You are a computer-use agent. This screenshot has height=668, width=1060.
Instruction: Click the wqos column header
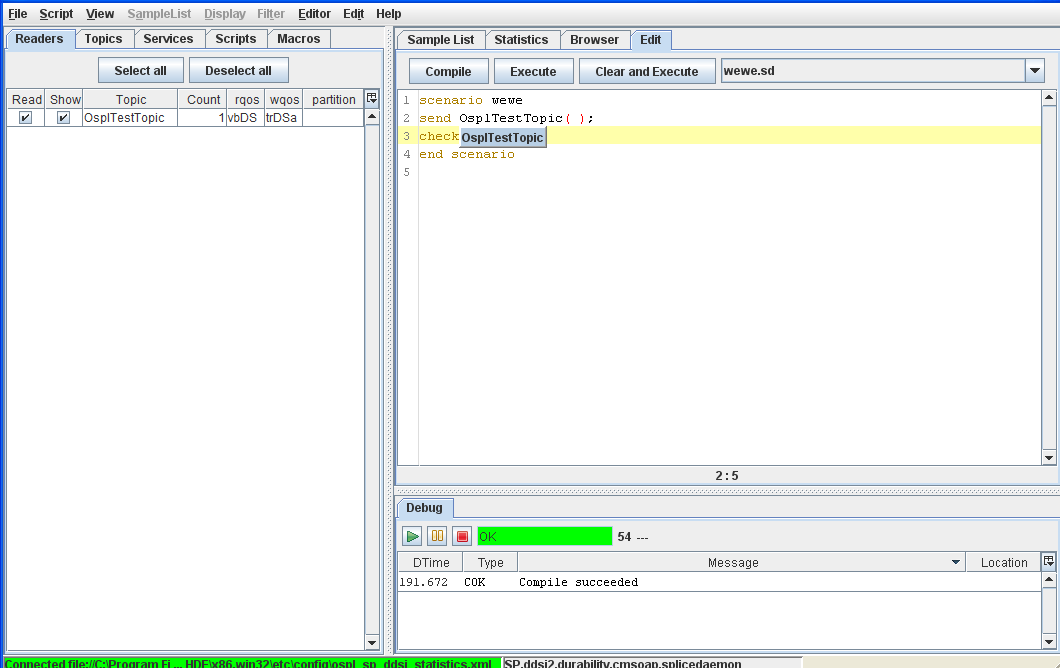(284, 99)
